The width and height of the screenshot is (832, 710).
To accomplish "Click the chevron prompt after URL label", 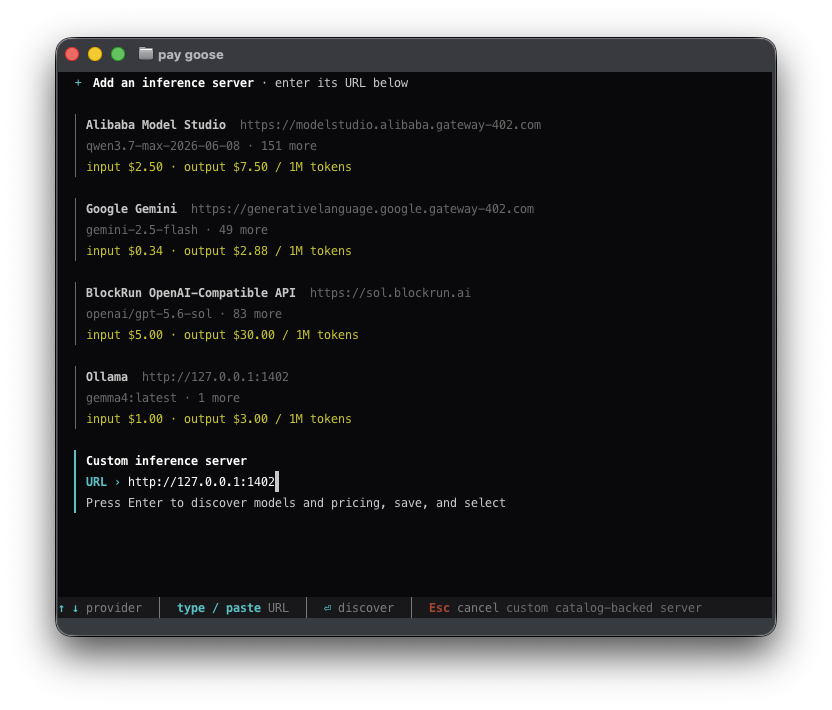I will 117,482.
